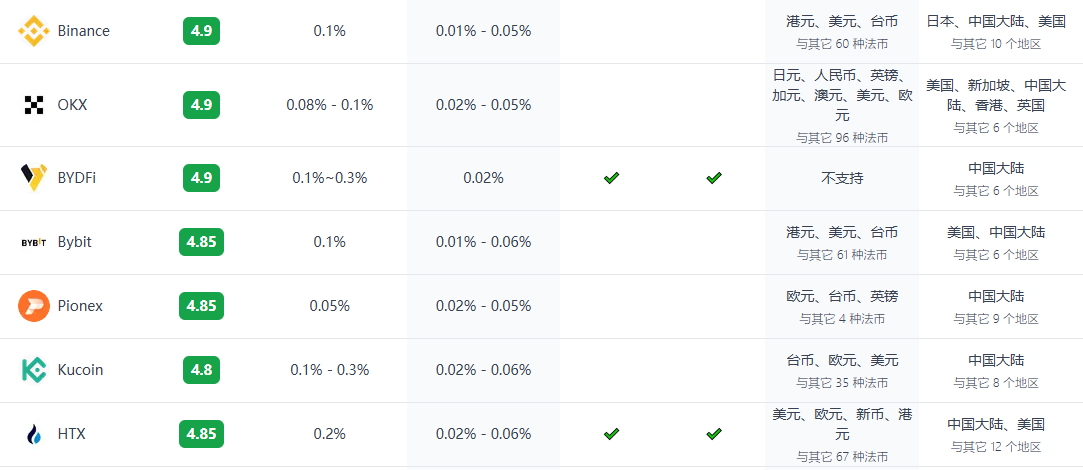Expand Binance's "与其它 60 种法币" text
This screenshot has height=470, width=1083.
click(842, 44)
